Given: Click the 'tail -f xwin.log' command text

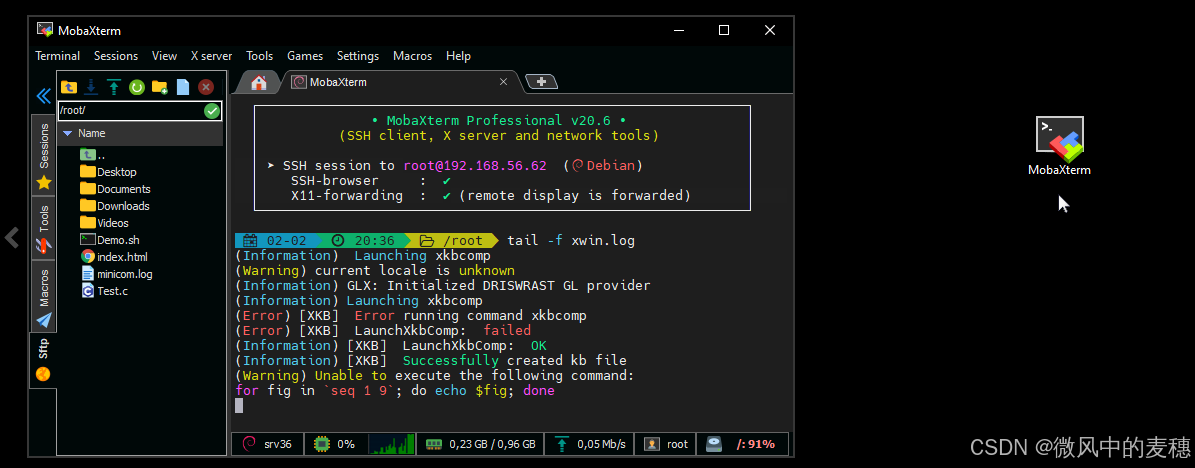Looking at the screenshot, I should (x=571, y=241).
